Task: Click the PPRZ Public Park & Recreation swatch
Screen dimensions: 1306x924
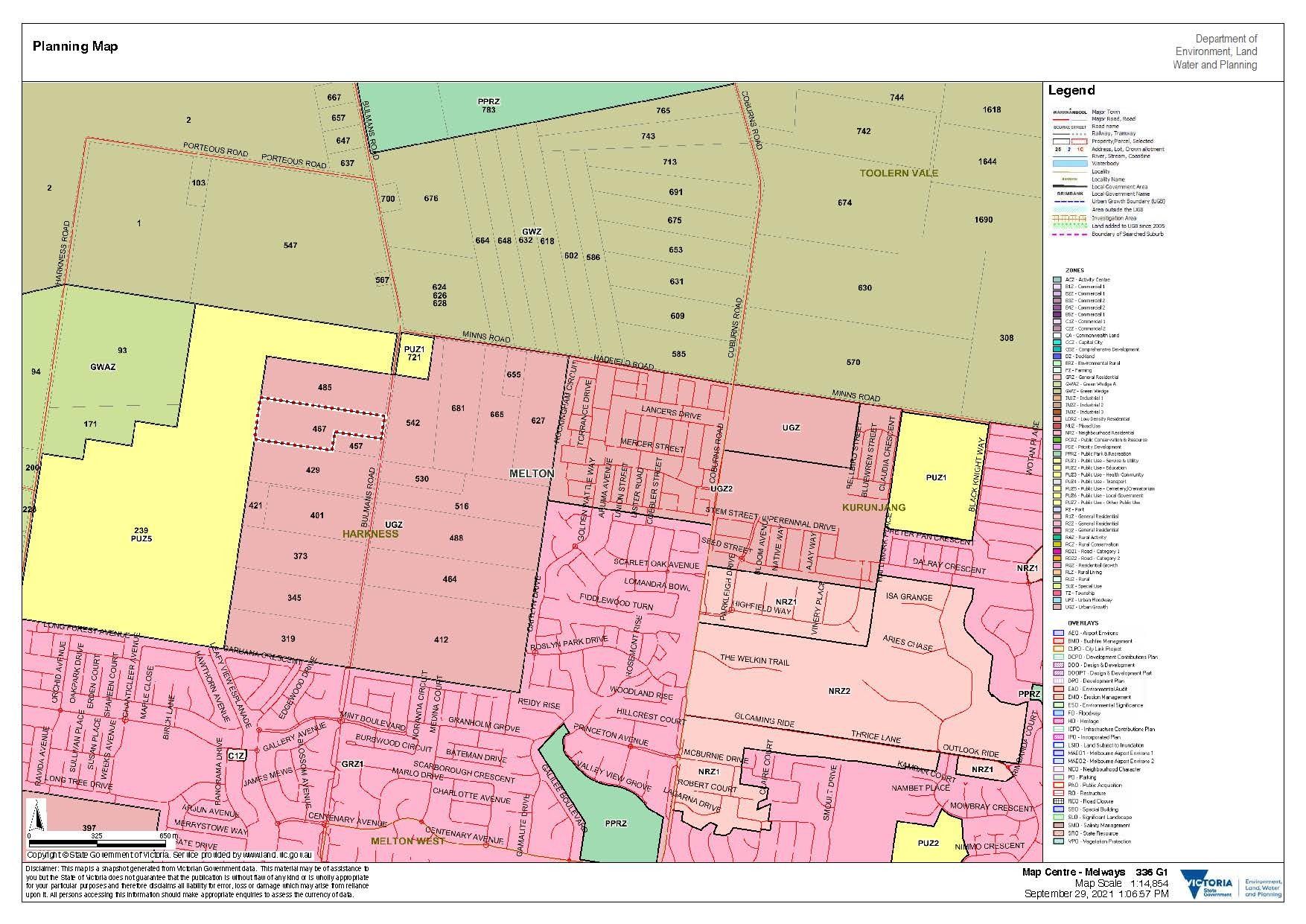Action: [x=1057, y=453]
